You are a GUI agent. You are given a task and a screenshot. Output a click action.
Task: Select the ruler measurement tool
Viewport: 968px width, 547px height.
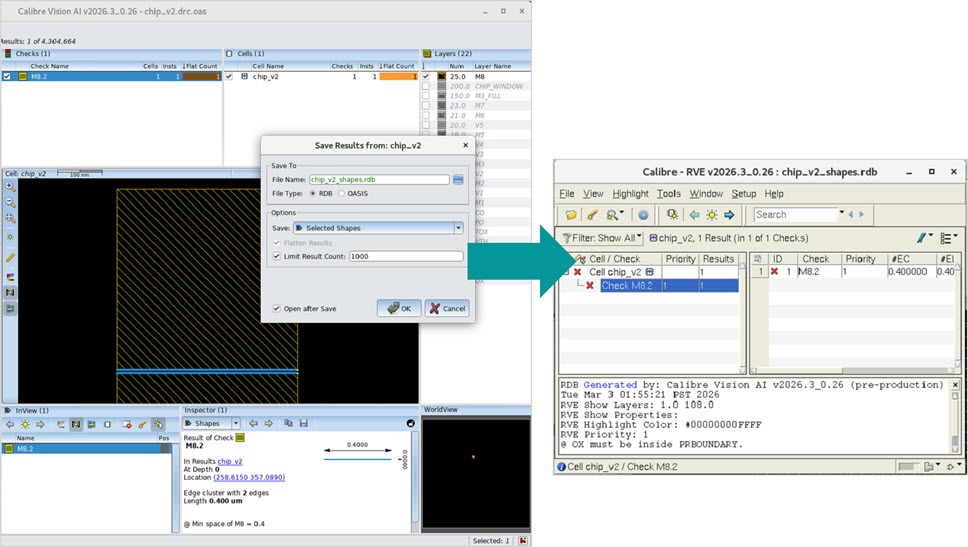(x=10, y=257)
